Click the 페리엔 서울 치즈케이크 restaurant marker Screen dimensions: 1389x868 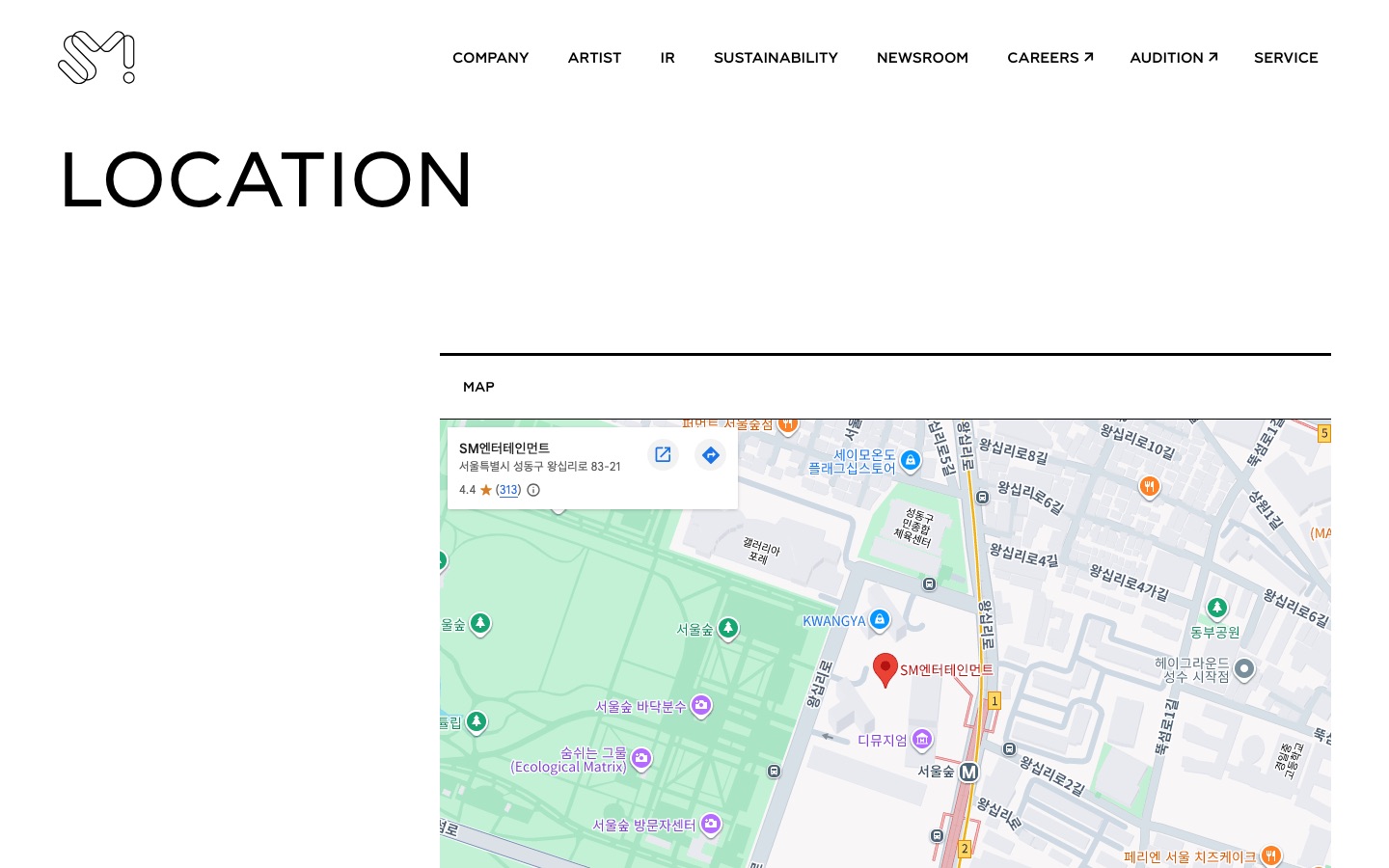[x=1271, y=855]
